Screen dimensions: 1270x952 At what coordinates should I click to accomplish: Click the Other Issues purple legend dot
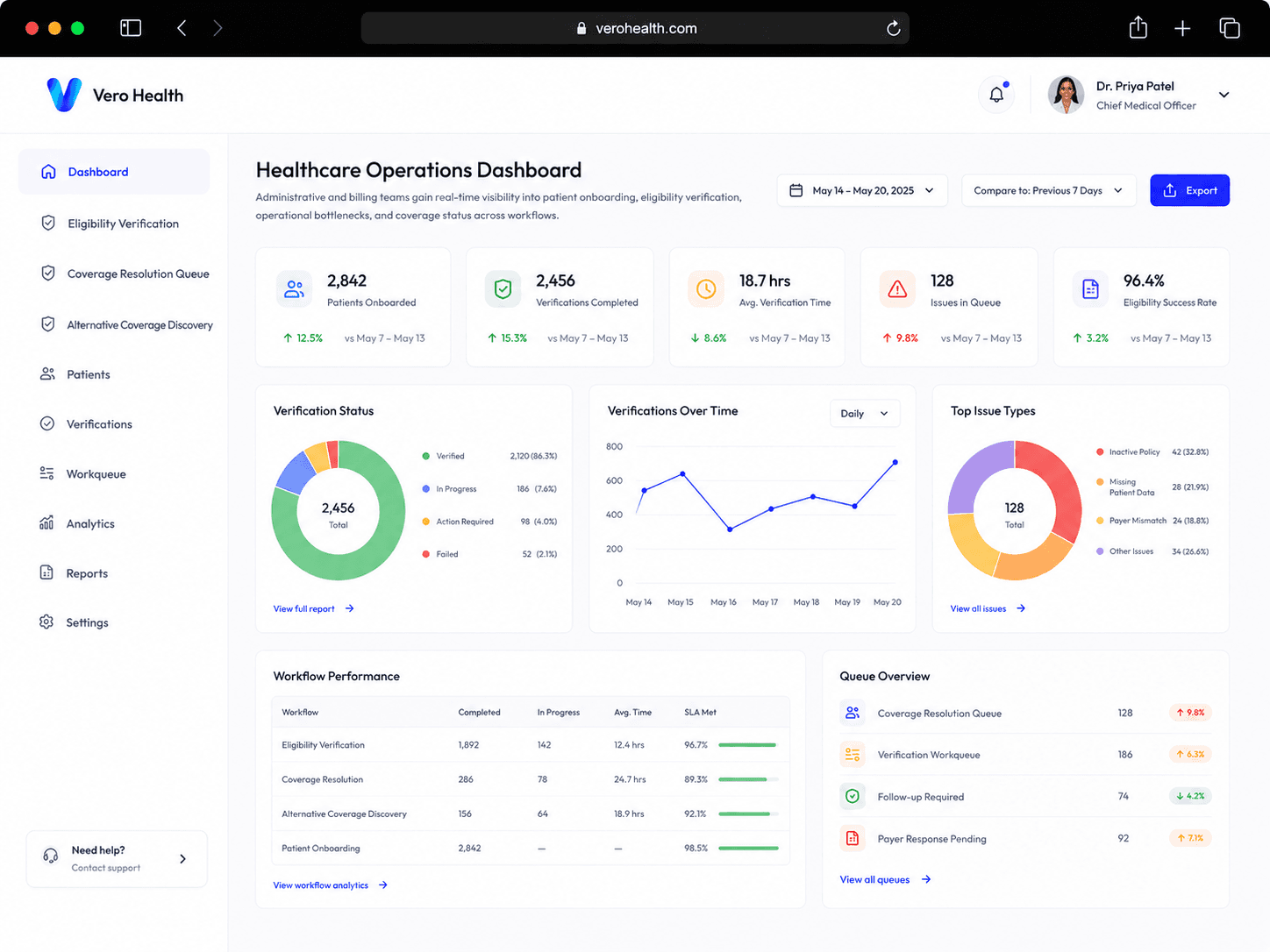coord(1100,551)
